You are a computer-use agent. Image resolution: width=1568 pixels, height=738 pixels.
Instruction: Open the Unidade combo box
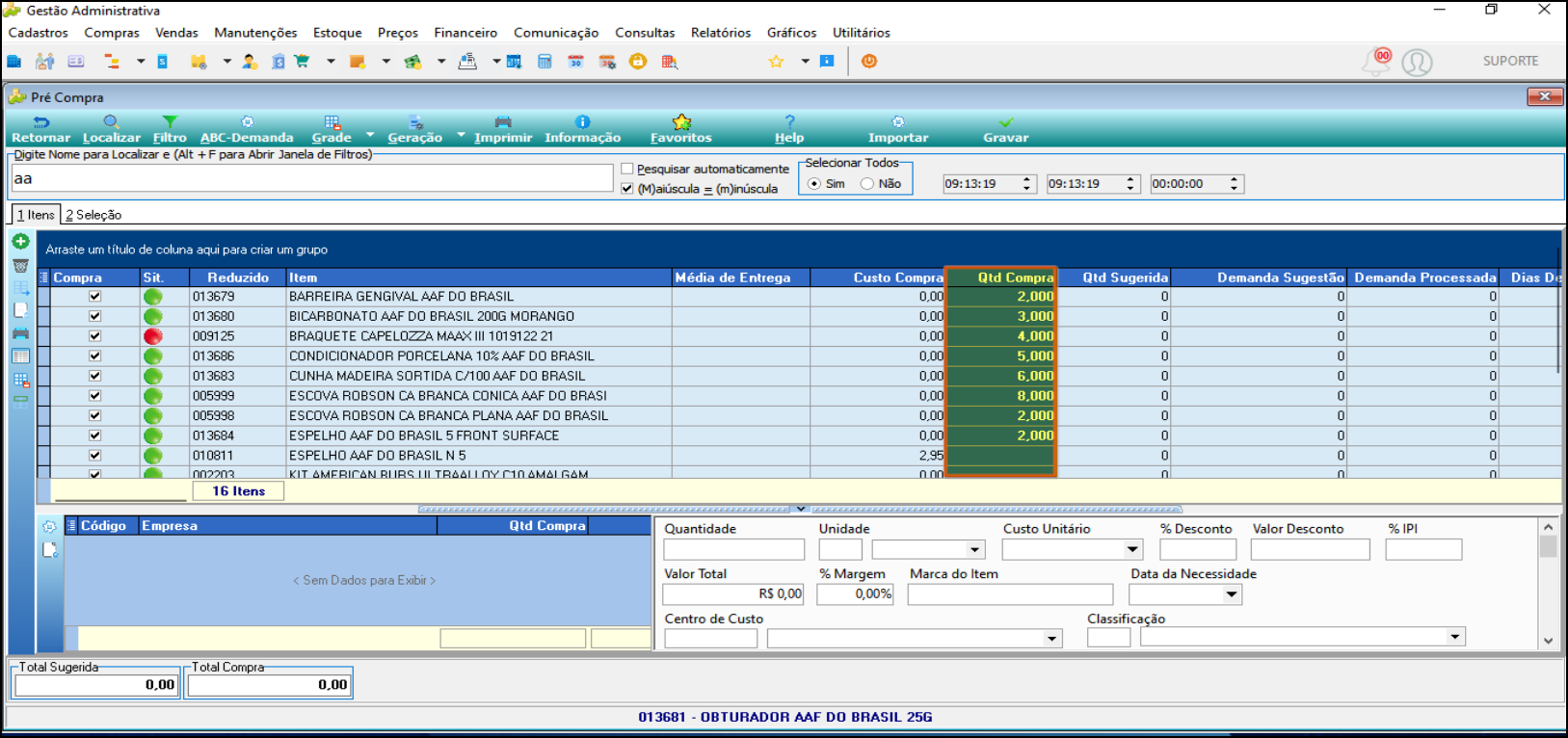pyautogui.click(x=974, y=549)
